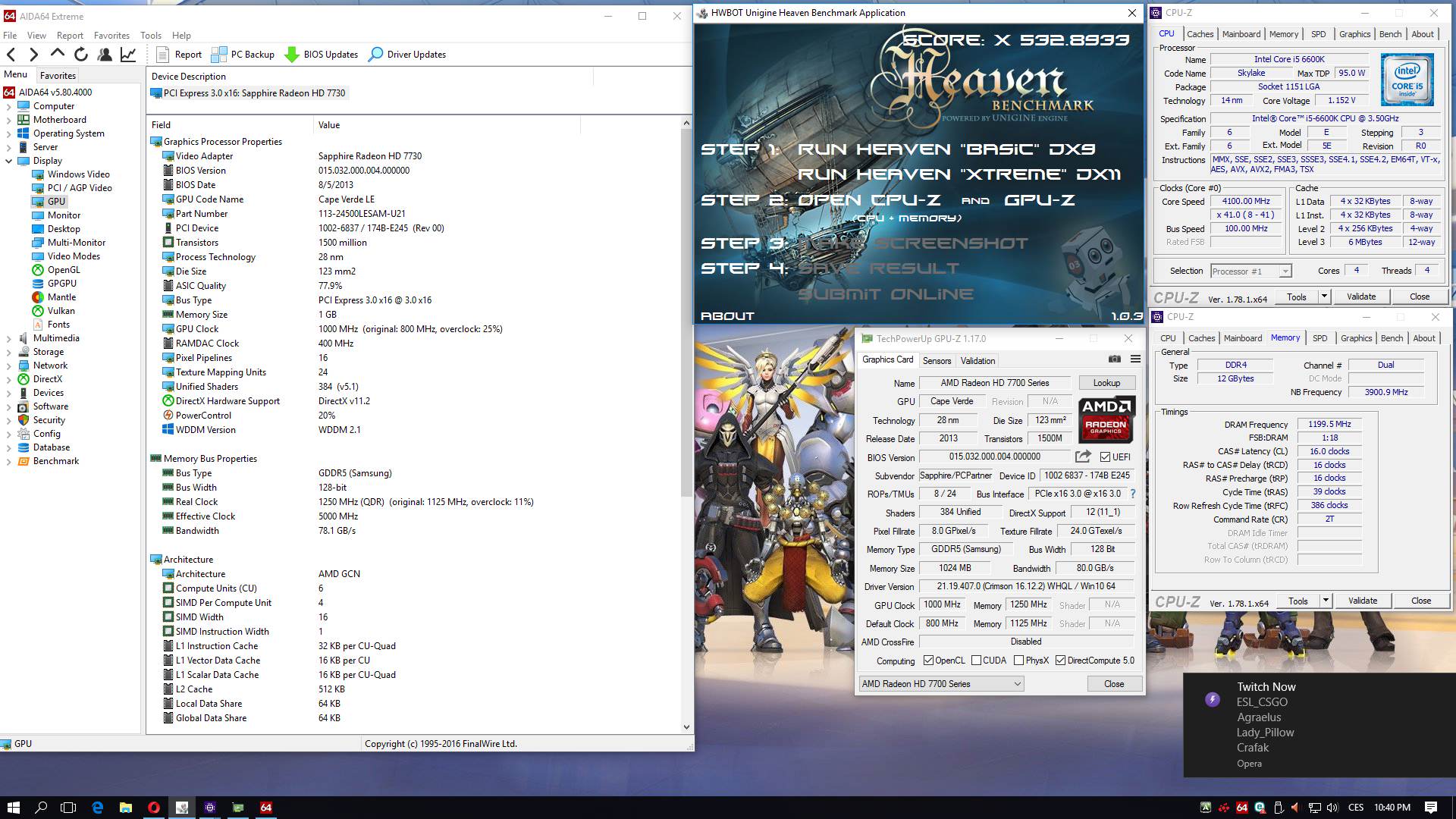Expand the Storage tree node
Image resolution: width=1456 pixels, height=819 pixels.
pyautogui.click(x=9, y=352)
